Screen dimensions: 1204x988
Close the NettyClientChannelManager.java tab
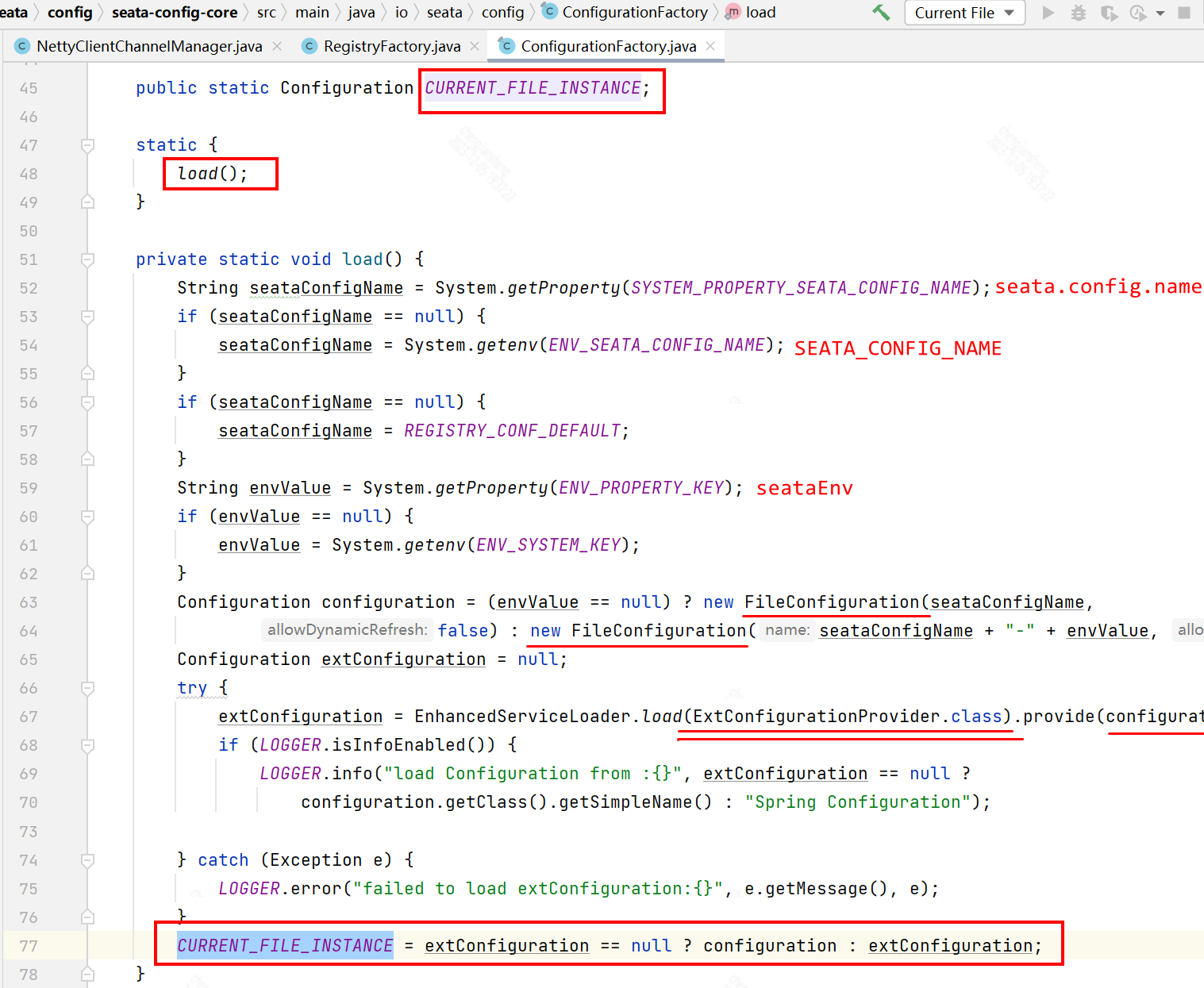(x=277, y=46)
